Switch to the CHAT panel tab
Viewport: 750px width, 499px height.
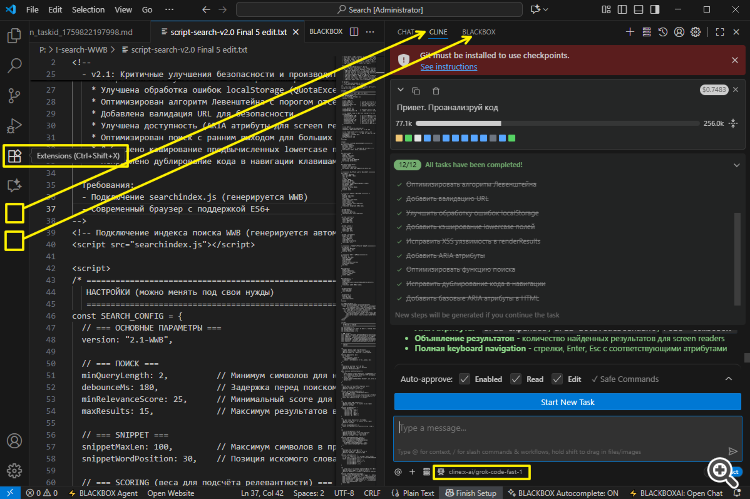point(406,32)
